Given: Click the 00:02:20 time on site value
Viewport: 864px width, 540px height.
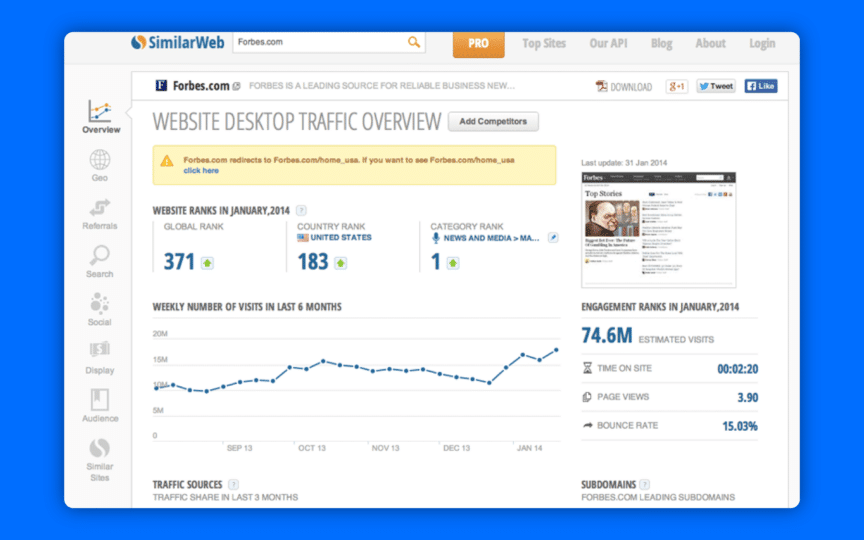Looking at the screenshot, I should tap(737, 369).
